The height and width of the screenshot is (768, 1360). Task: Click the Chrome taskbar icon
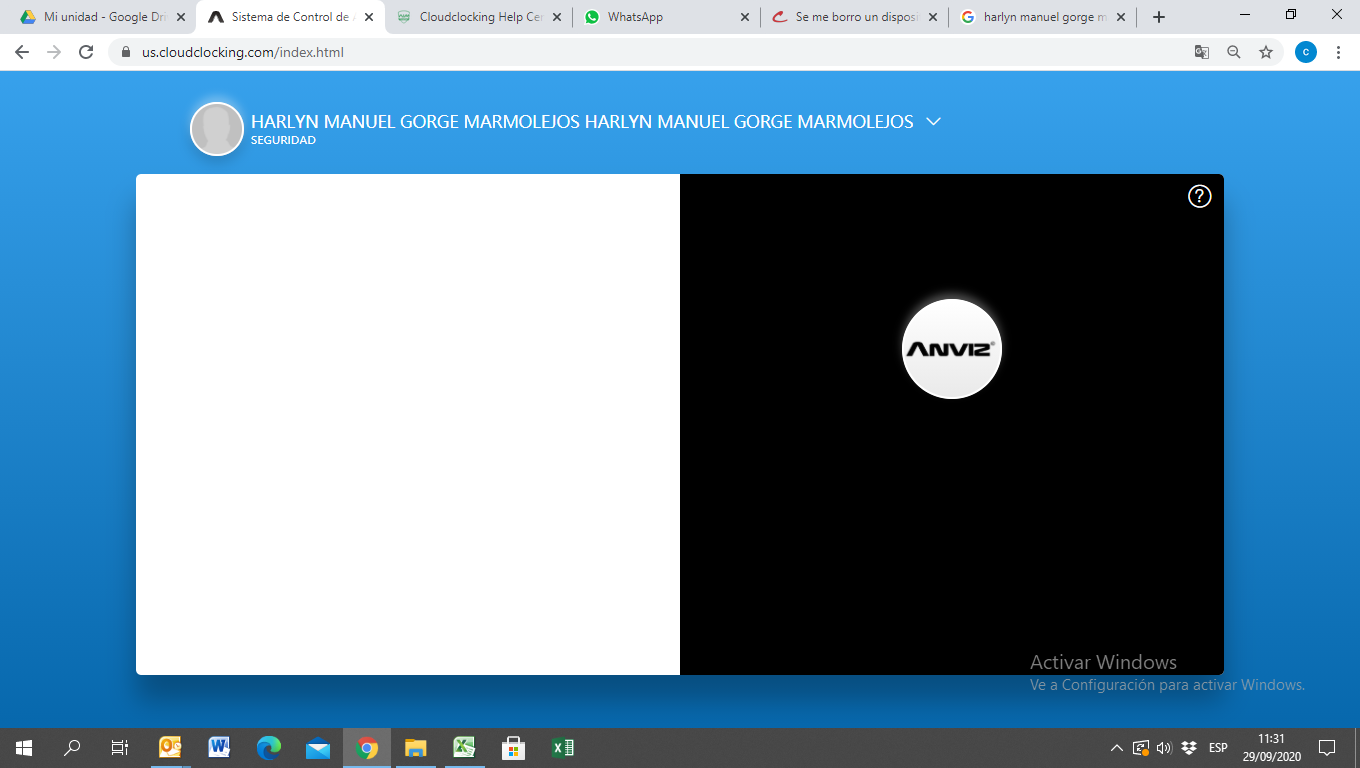tap(367, 747)
